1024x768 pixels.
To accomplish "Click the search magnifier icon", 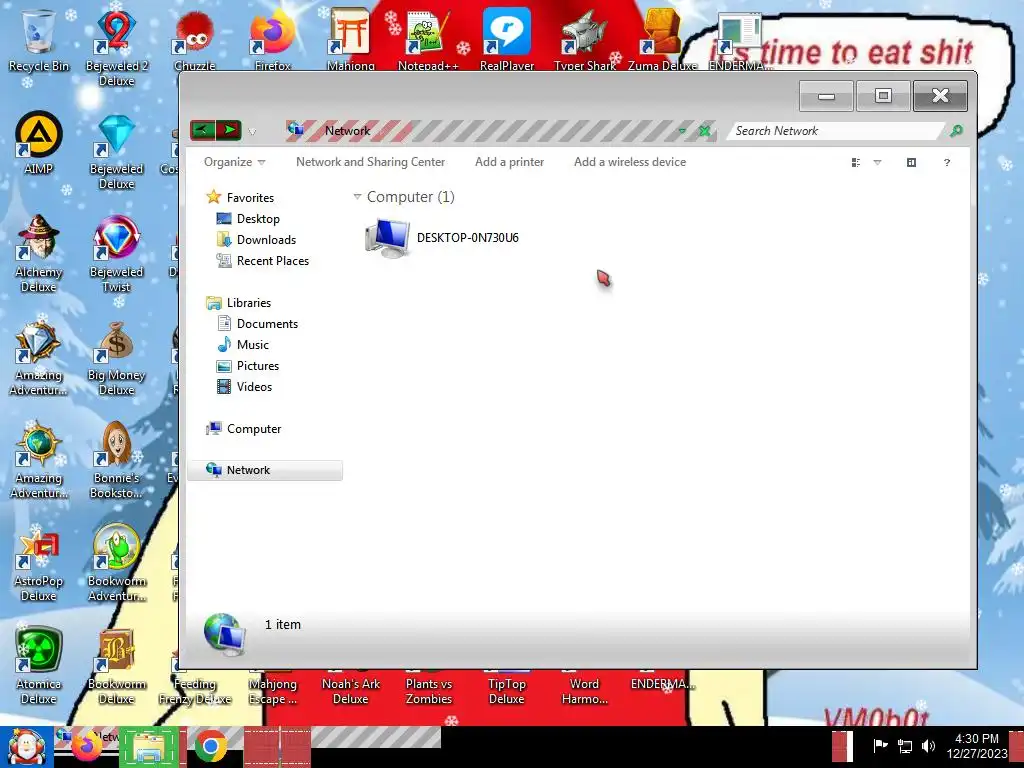I will tap(956, 131).
